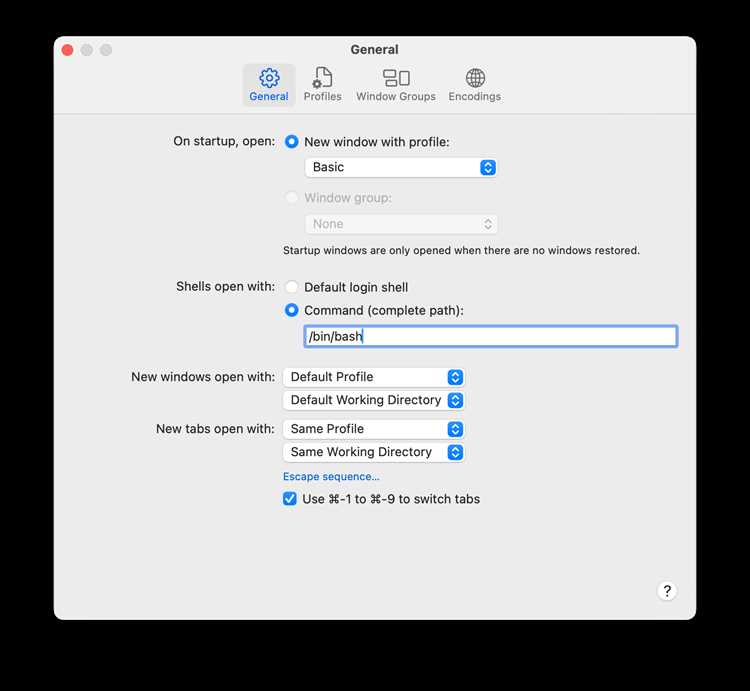Click the Escape sequence link
The height and width of the screenshot is (691, 750).
click(331, 477)
